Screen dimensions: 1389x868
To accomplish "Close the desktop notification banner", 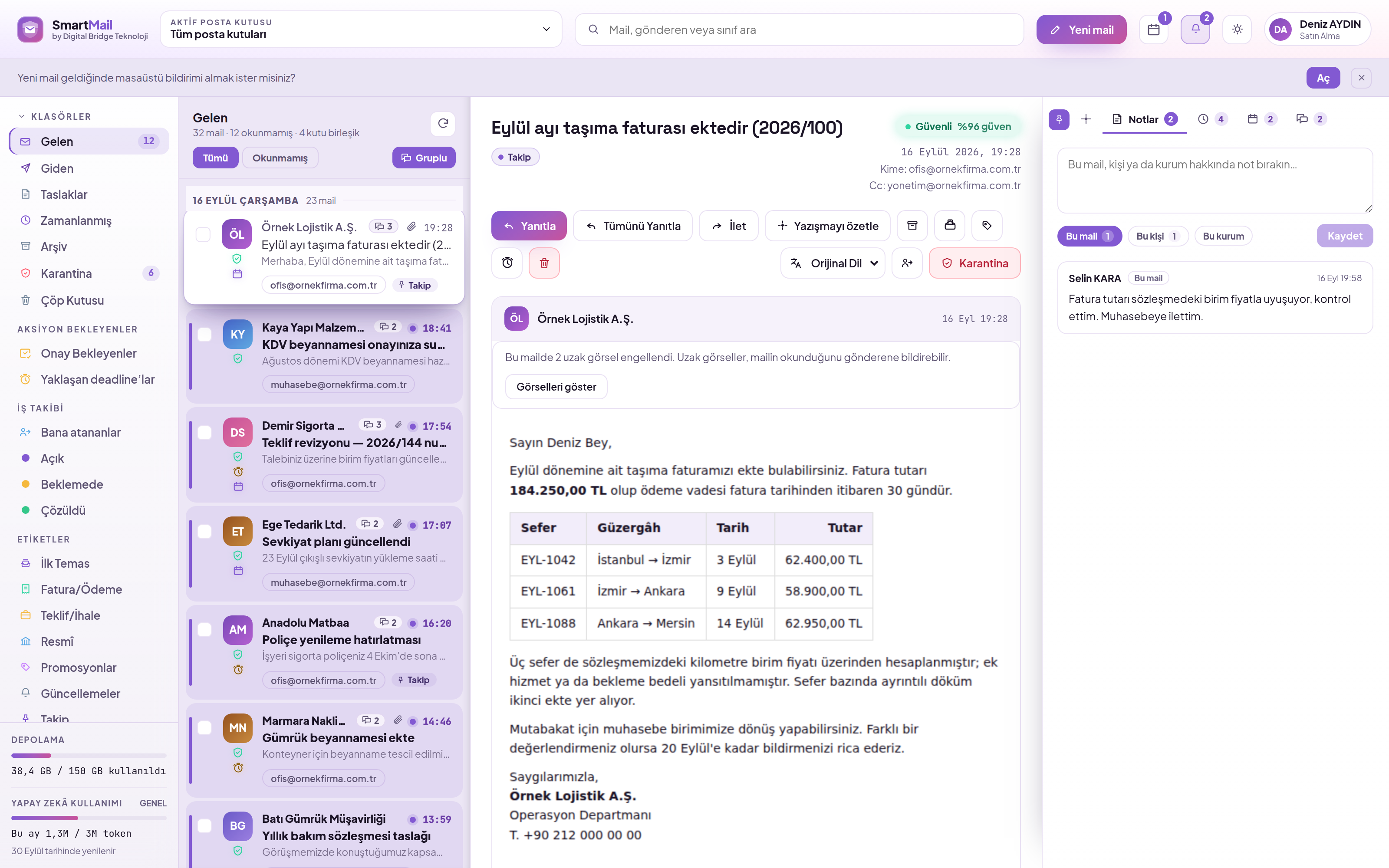I will tap(1361, 78).
